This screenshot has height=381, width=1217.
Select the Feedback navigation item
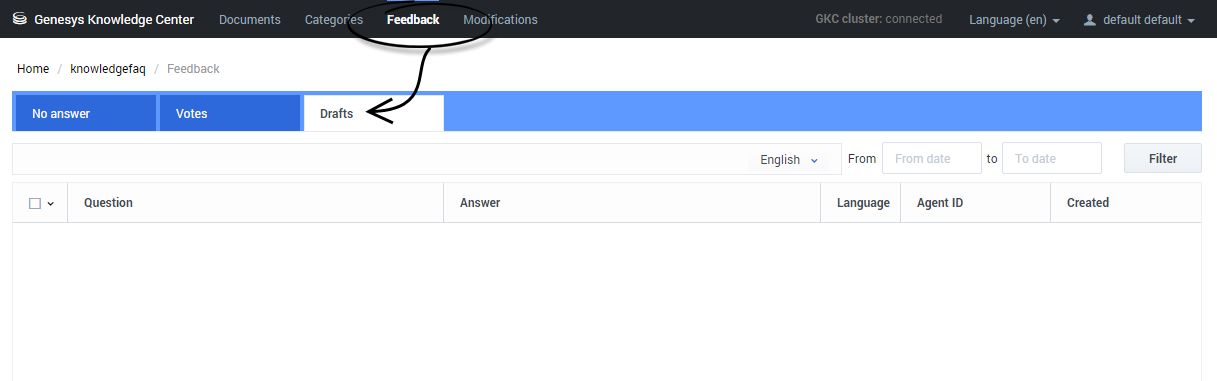(413, 19)
